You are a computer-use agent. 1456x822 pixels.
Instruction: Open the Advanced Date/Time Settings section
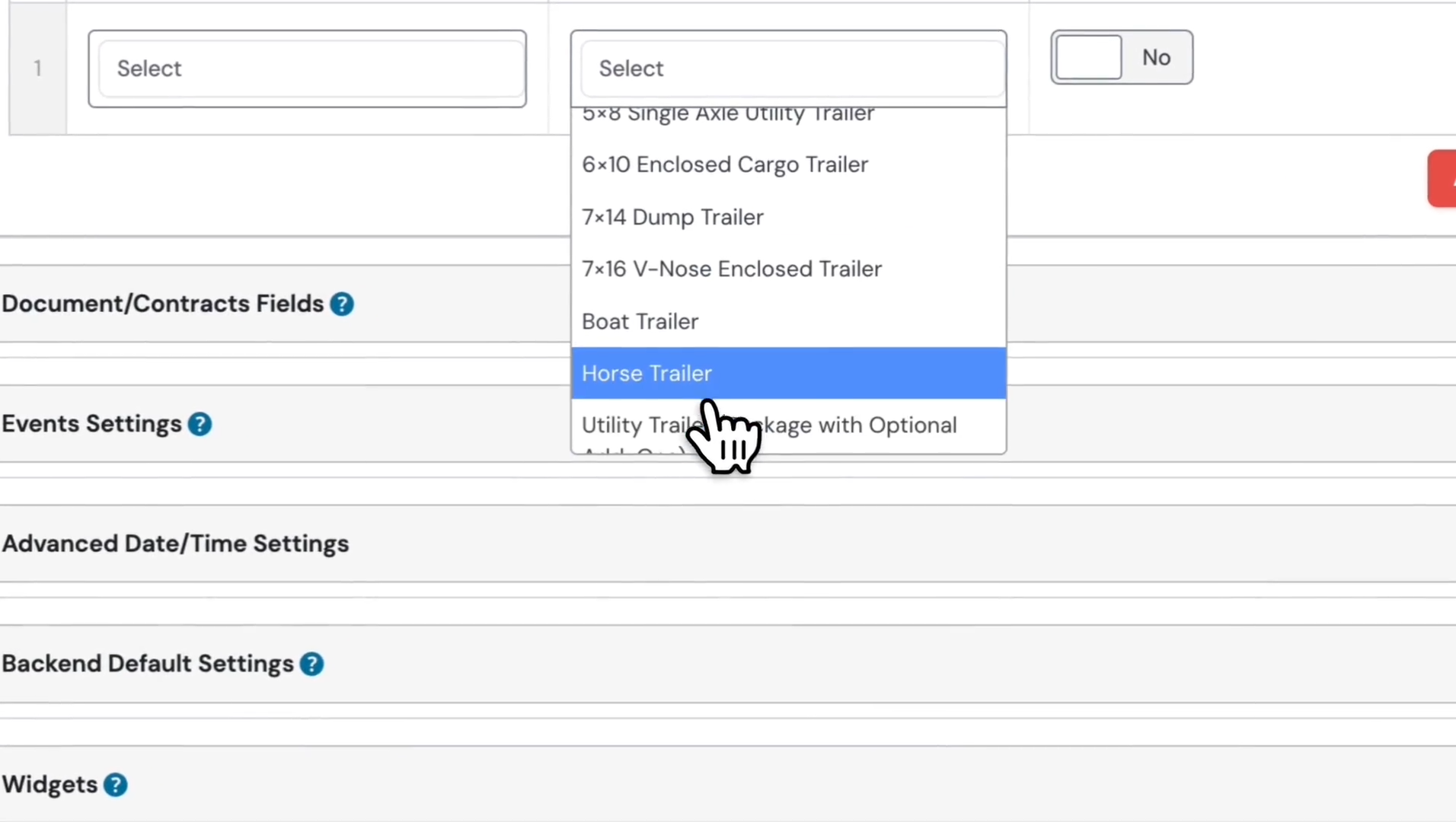tap(175, 544)
